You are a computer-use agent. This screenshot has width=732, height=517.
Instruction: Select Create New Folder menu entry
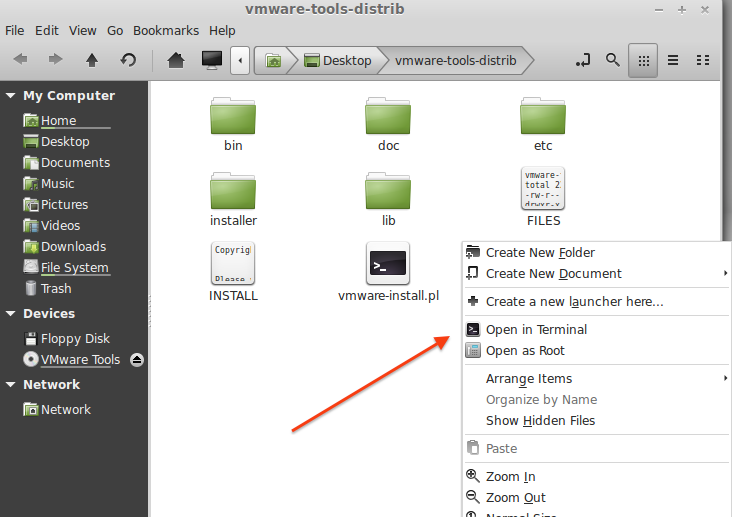tap(540, 252)
